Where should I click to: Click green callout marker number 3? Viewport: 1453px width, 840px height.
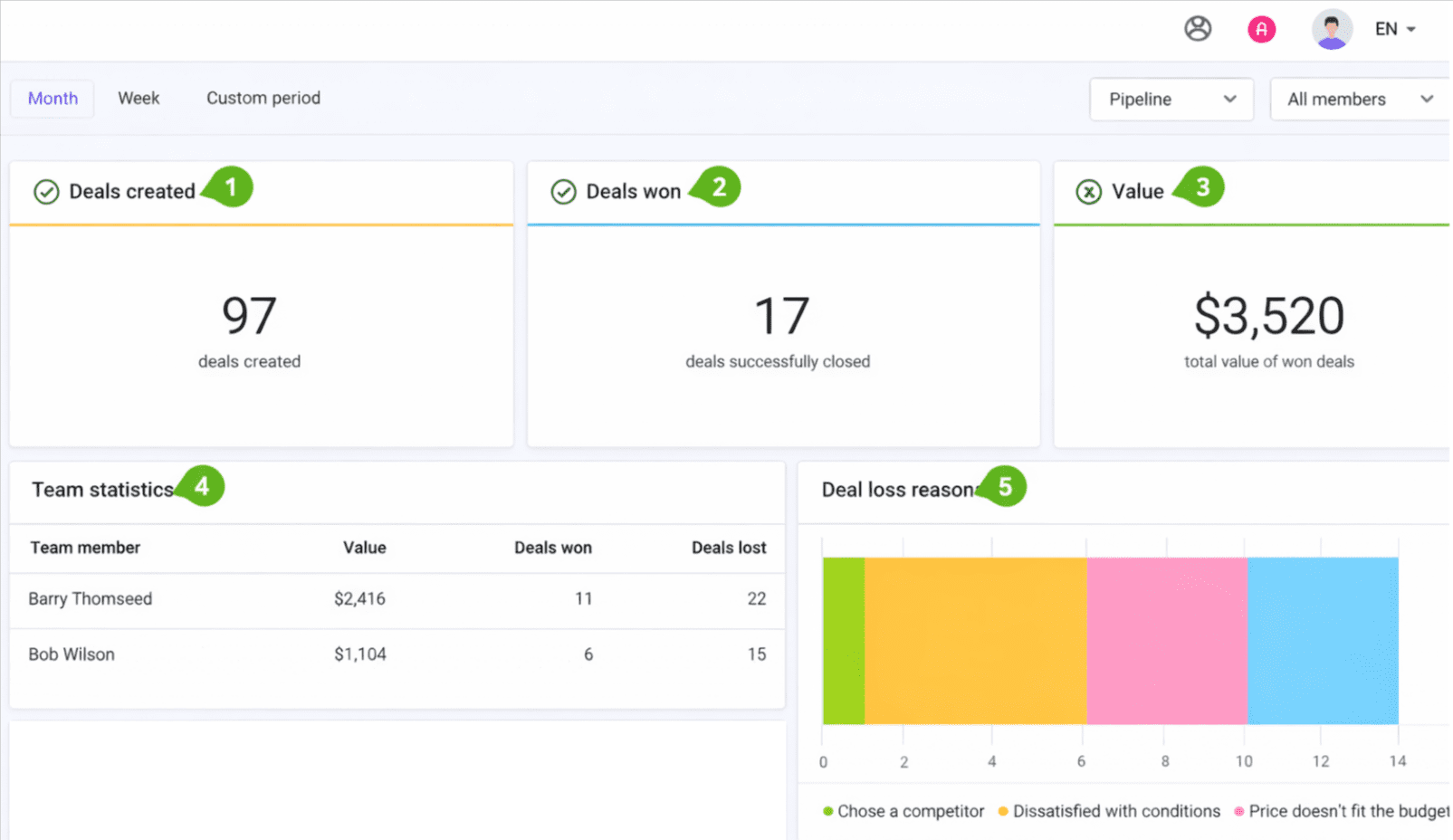pos(1202,187)
